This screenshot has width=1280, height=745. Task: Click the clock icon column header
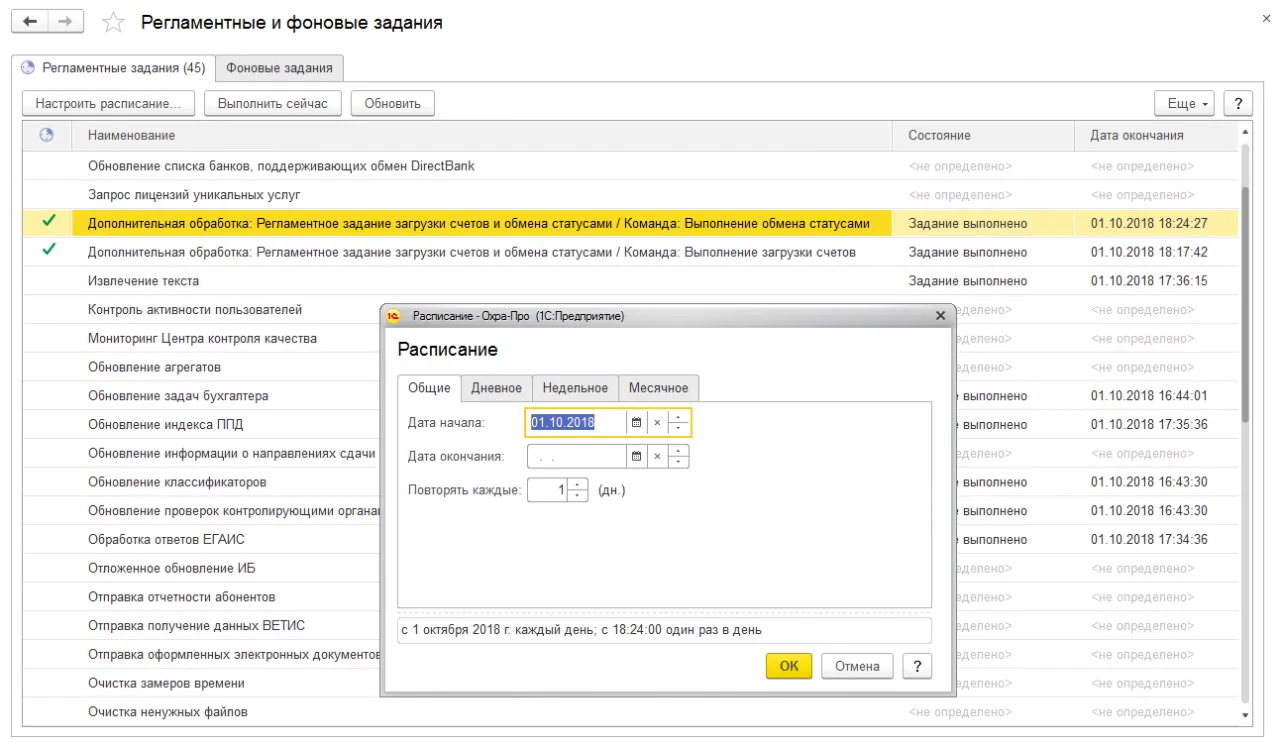coord(46,135)
